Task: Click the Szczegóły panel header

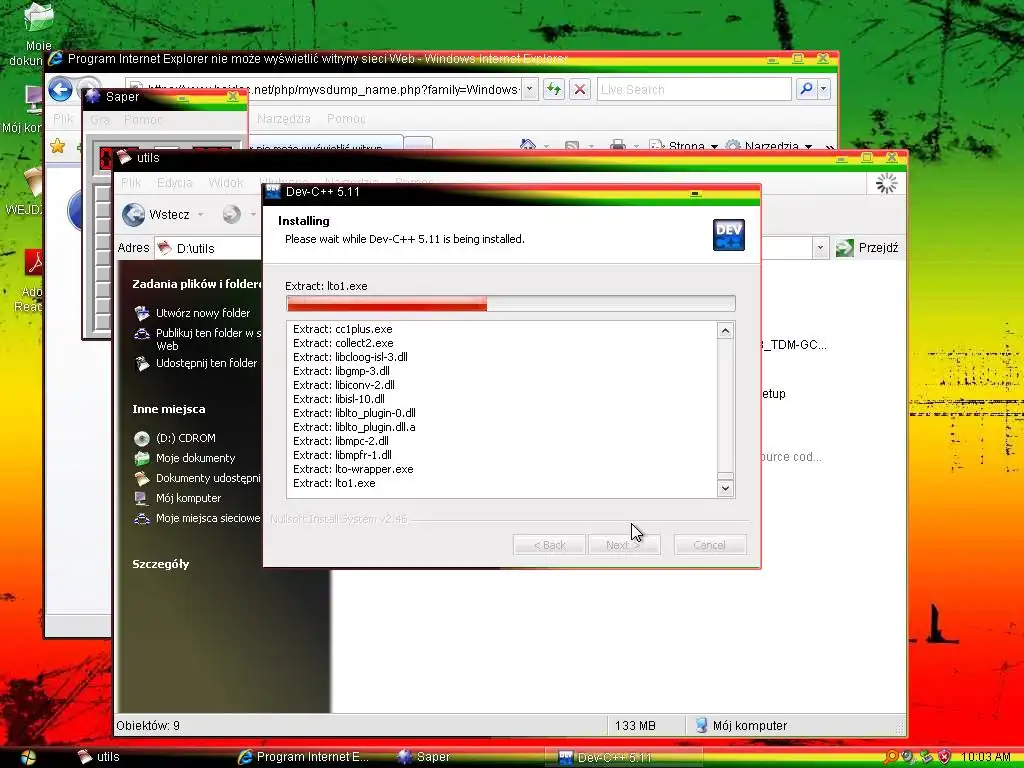Action: tap(161, 564)
